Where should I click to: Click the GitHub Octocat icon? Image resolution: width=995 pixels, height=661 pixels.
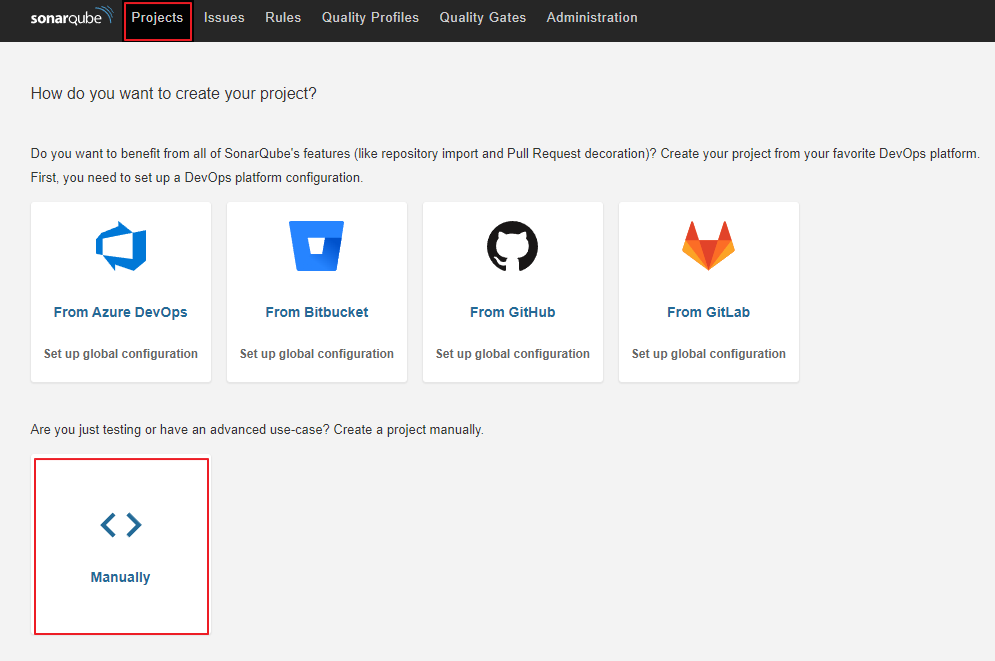click(513, 246)
